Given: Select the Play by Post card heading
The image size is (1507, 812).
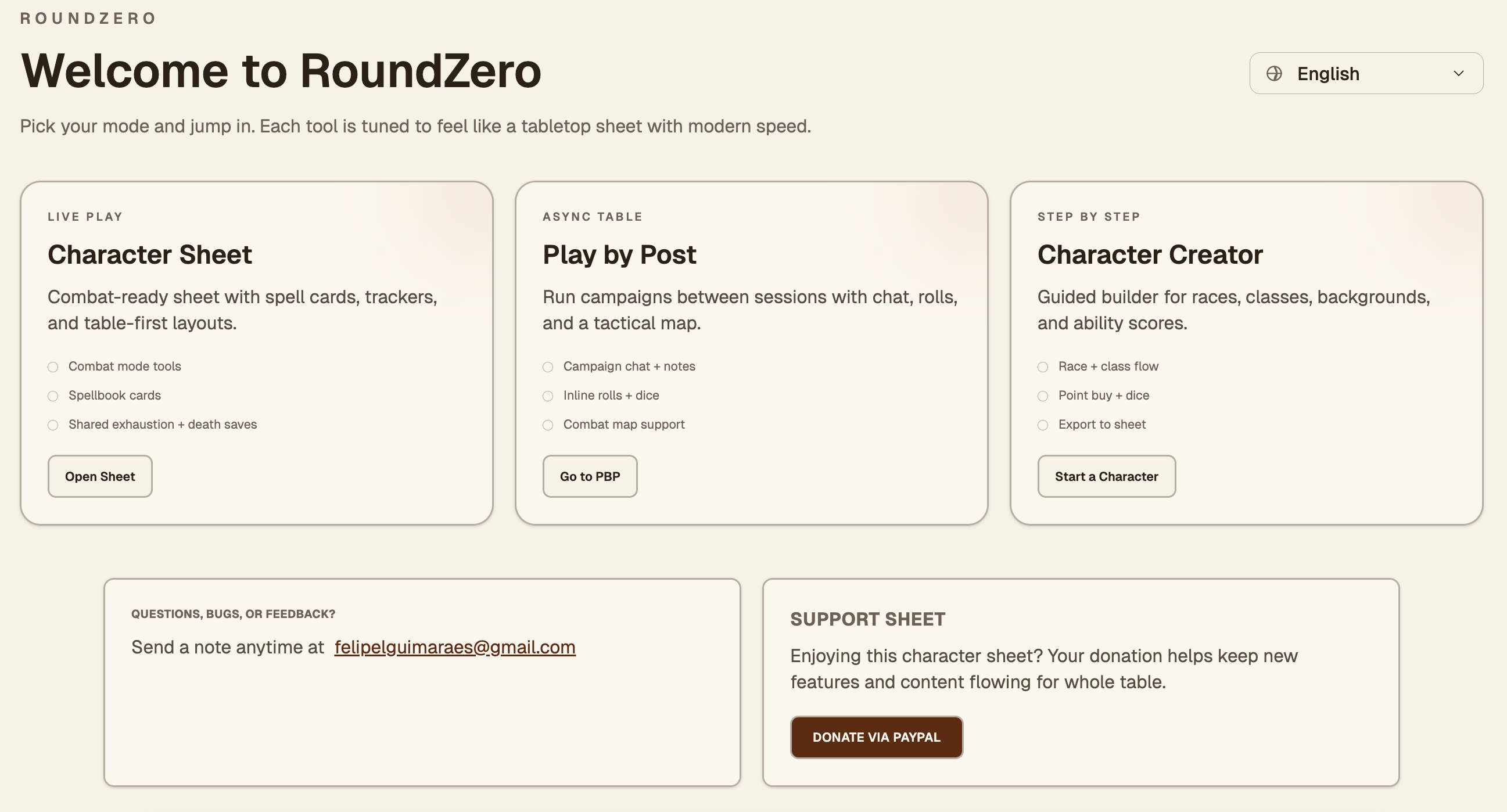Looking at the screenshot, I should click(x=619, y=254).
